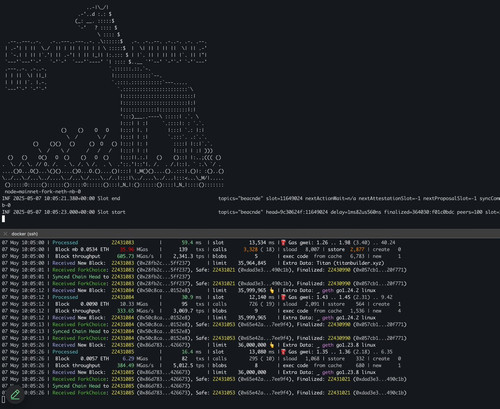Click the fuel pump emoji before Gas gwei 1.35
500x409 pixels.
point(283,352)
